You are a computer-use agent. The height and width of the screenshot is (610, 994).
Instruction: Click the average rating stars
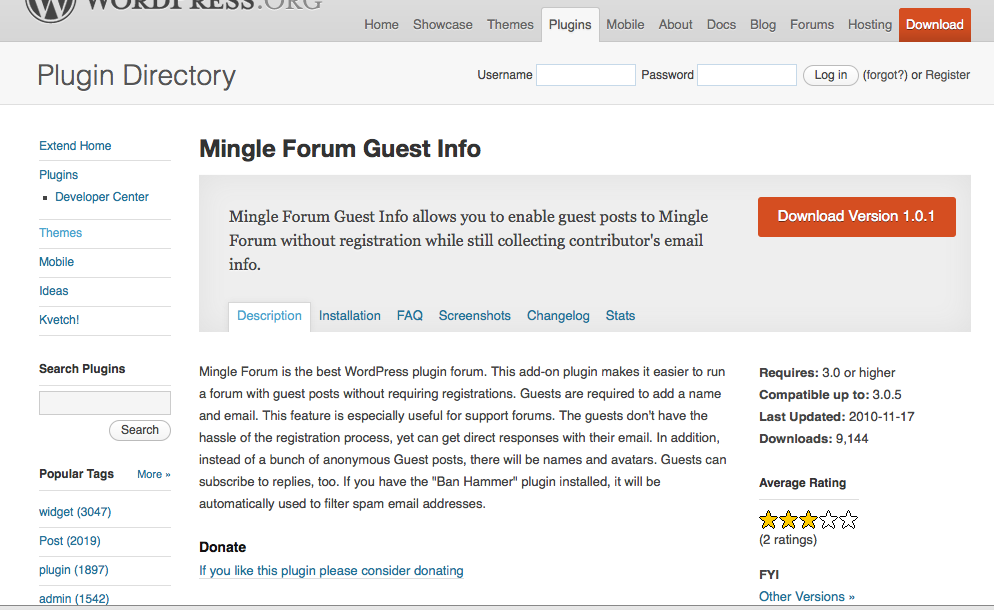point(808,520)
